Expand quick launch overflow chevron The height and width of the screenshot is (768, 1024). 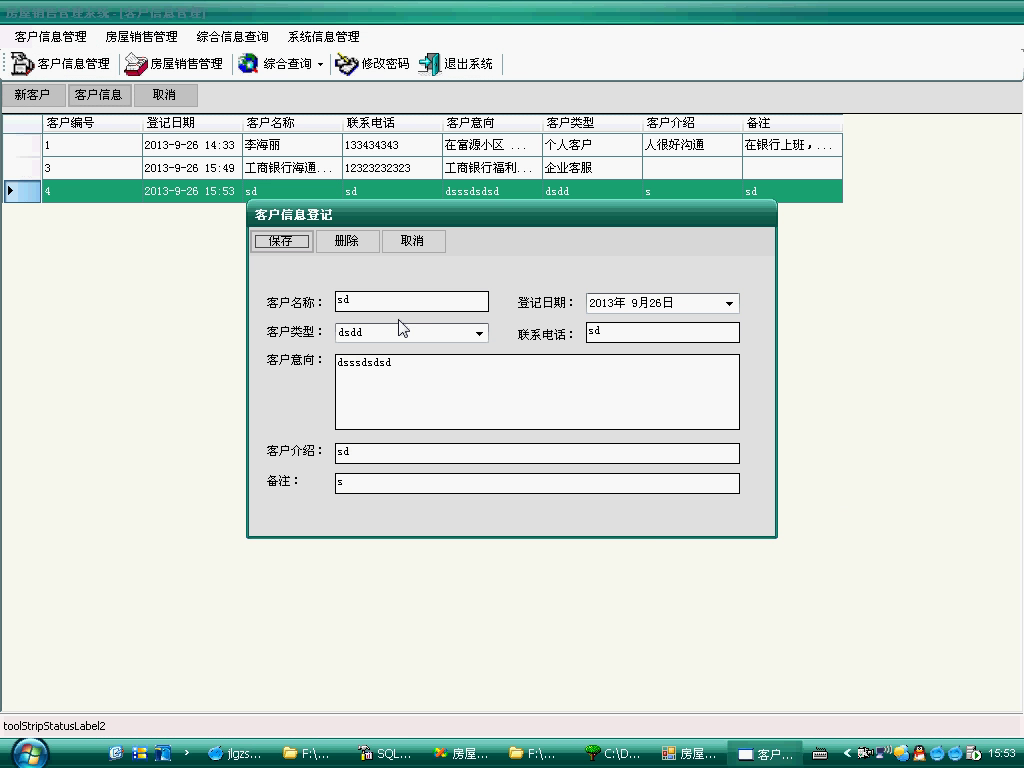(187, 753)
